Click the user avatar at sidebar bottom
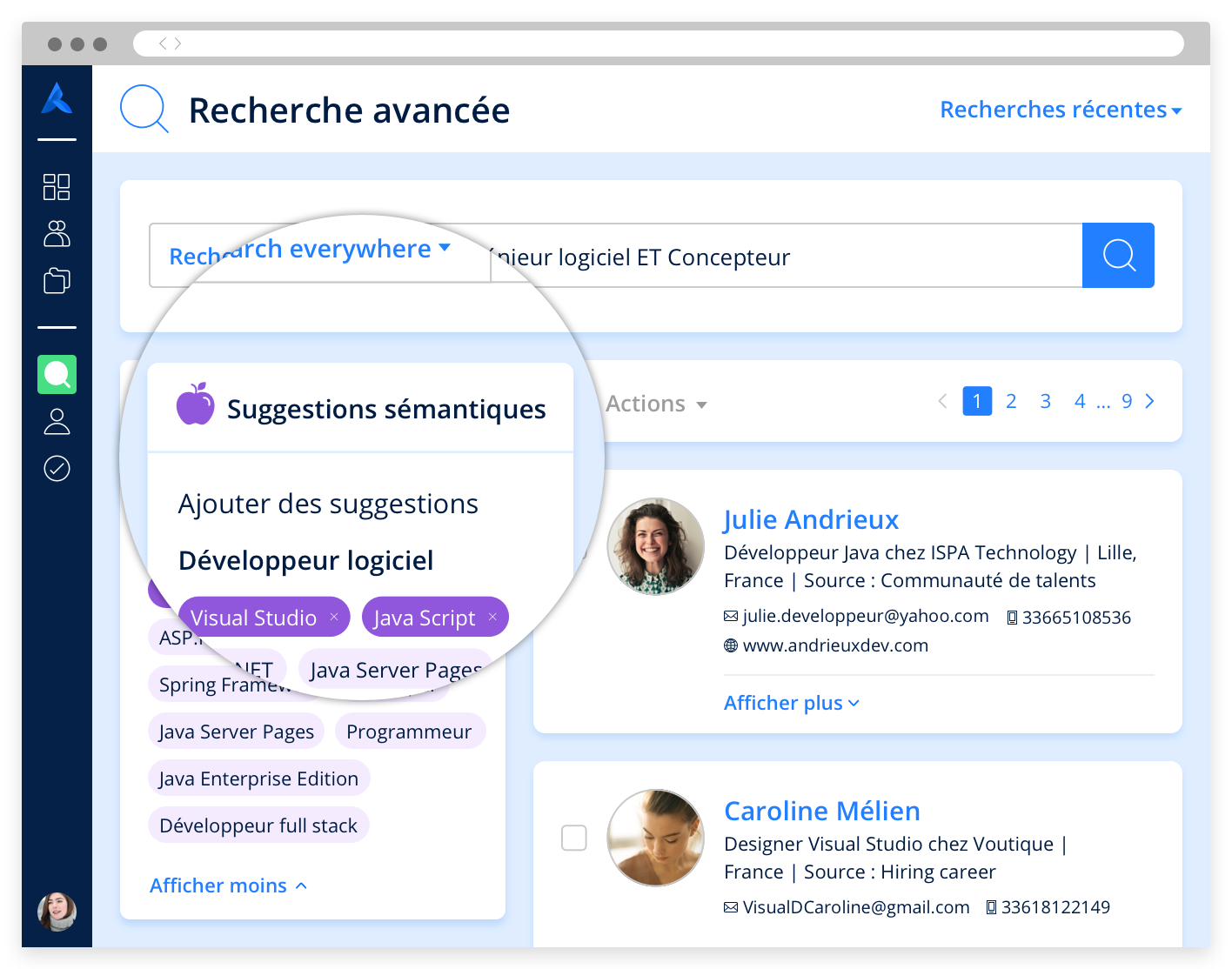This screenshot has height=969, width=1232. click(57, 912)
